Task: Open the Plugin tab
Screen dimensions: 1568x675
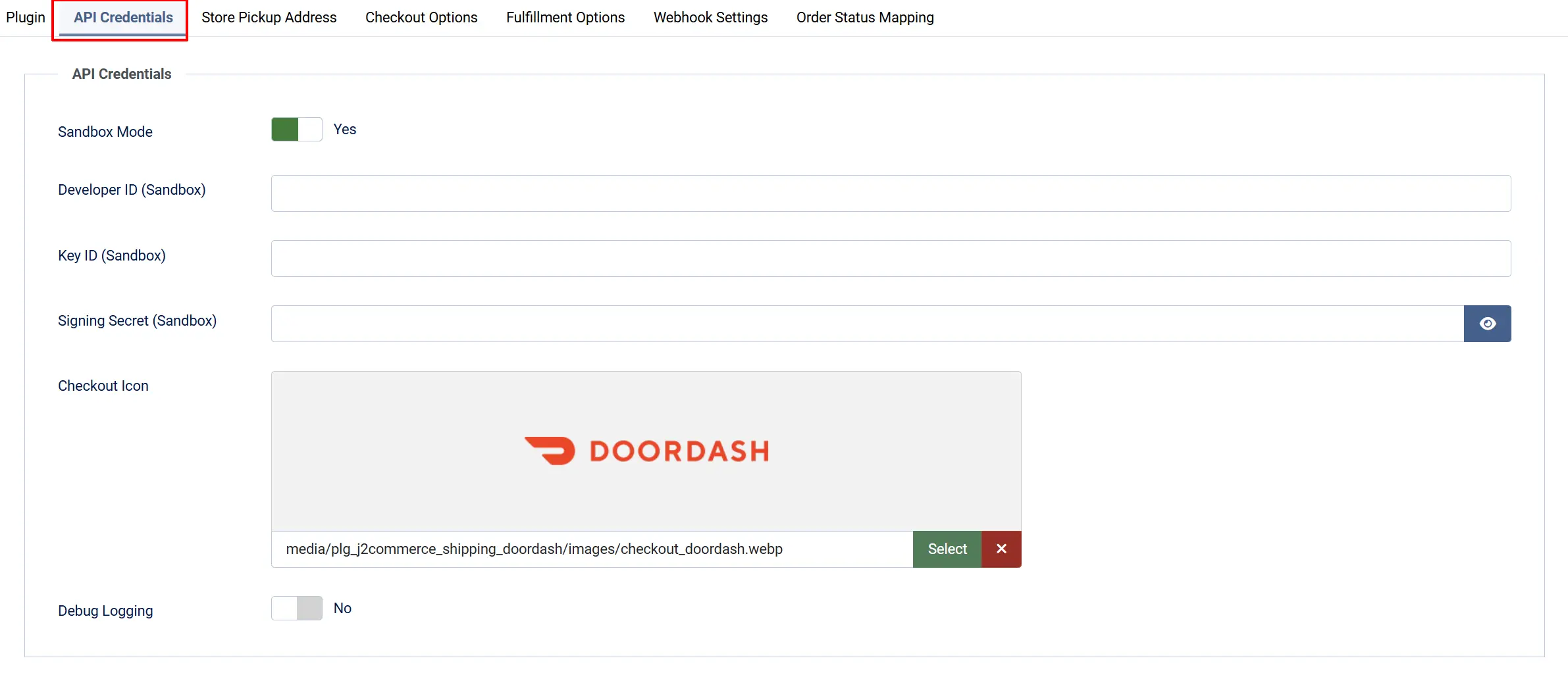Action: tap(26, 18)
